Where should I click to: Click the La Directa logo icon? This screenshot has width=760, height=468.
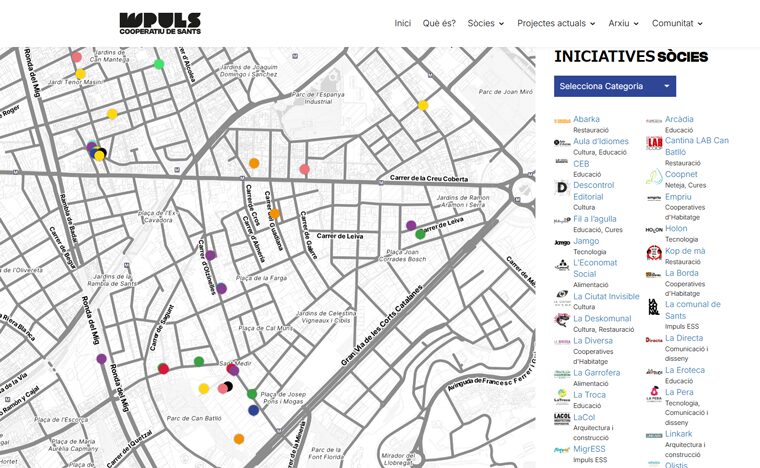pyautogui.click(x=654, y=340)
